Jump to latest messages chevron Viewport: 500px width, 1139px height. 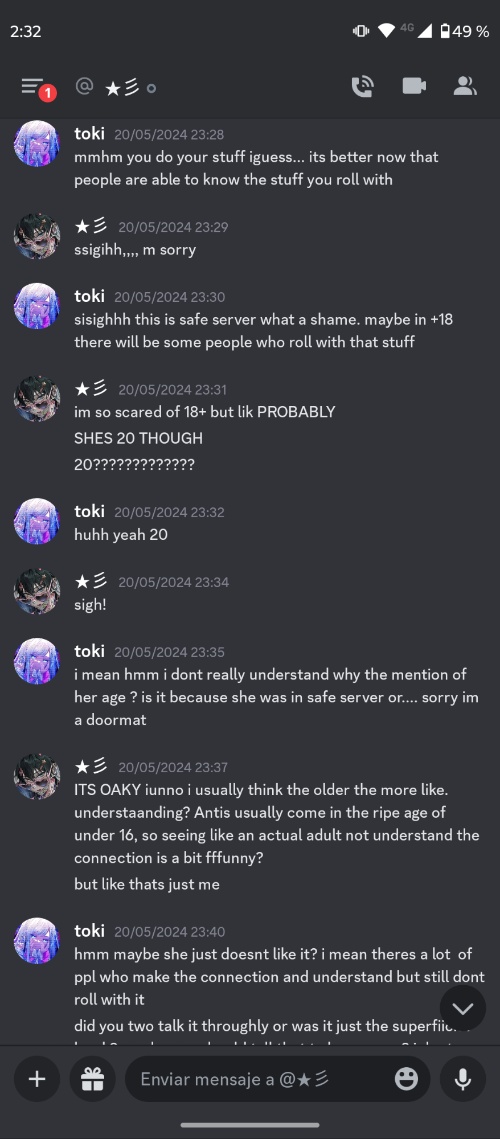[462, 1008]
